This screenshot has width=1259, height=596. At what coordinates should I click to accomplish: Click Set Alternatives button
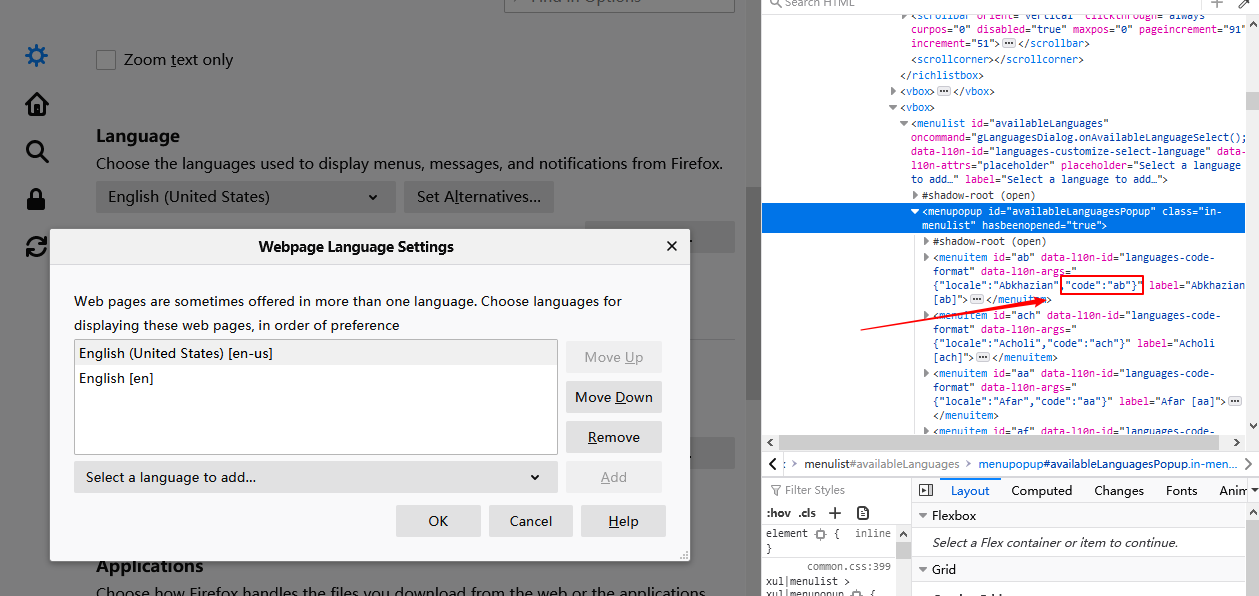[x=479, y=197]
